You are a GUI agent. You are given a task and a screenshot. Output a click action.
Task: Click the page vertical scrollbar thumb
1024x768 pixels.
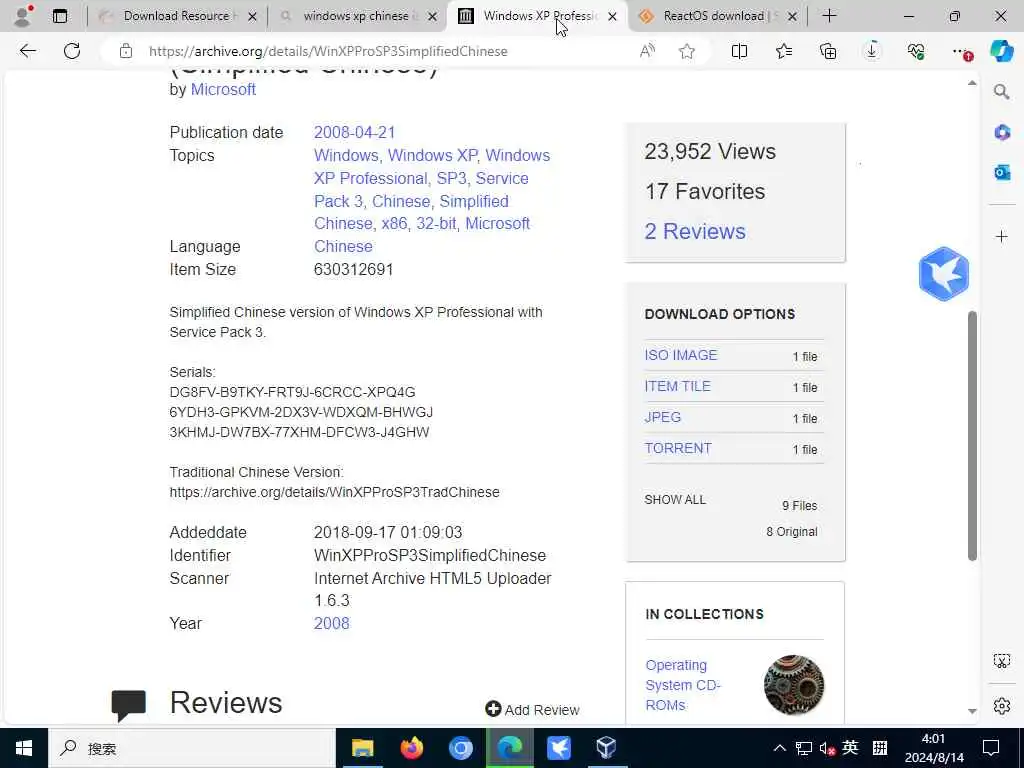[972, 436]
